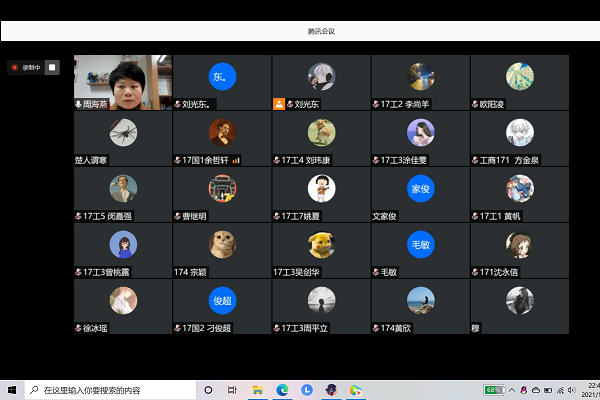Select 周海燕's live video tile
This screenshot has width=600, height=400.
(x=122, y=78)
